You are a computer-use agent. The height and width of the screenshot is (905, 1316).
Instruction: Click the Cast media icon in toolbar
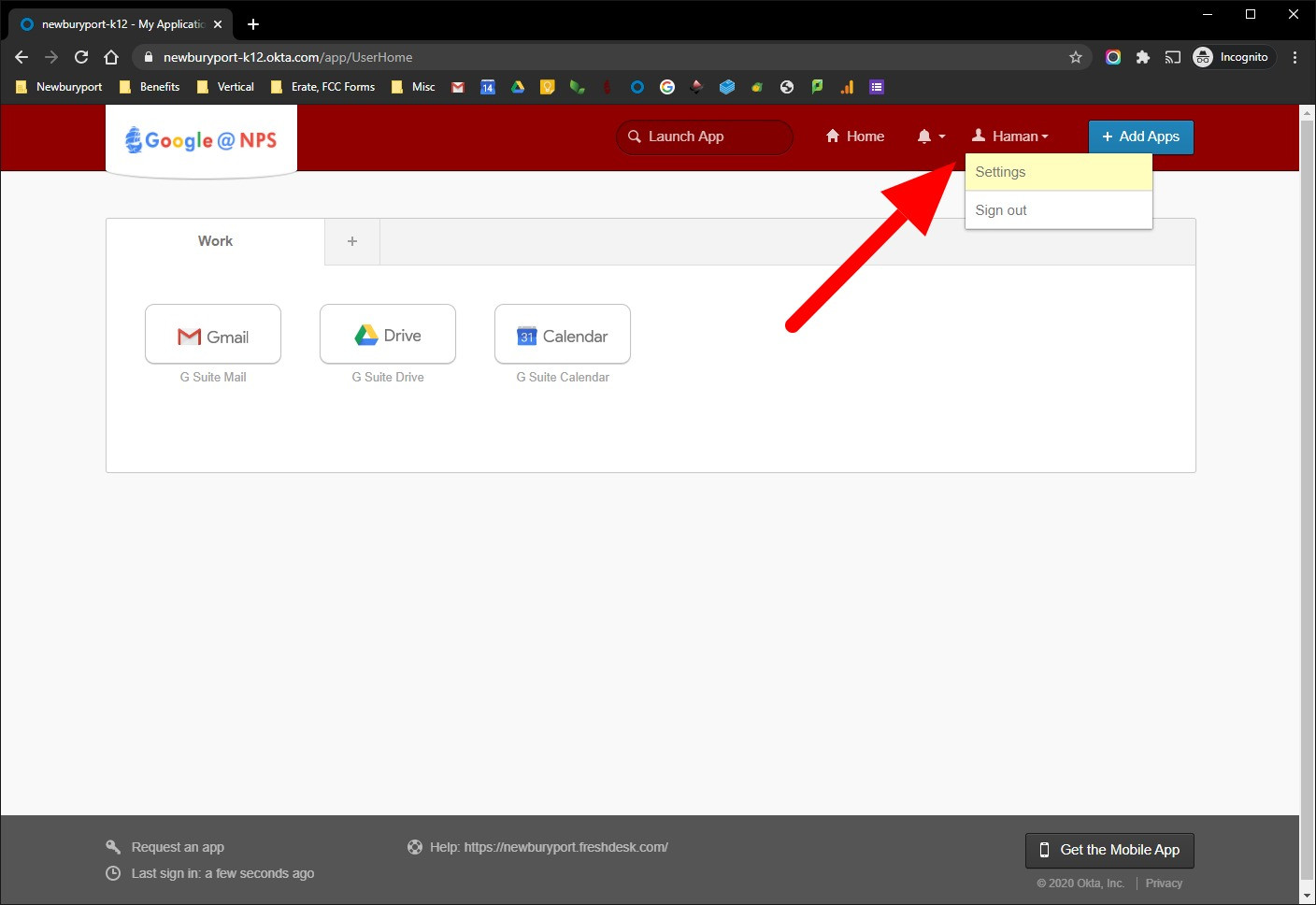1172,57
